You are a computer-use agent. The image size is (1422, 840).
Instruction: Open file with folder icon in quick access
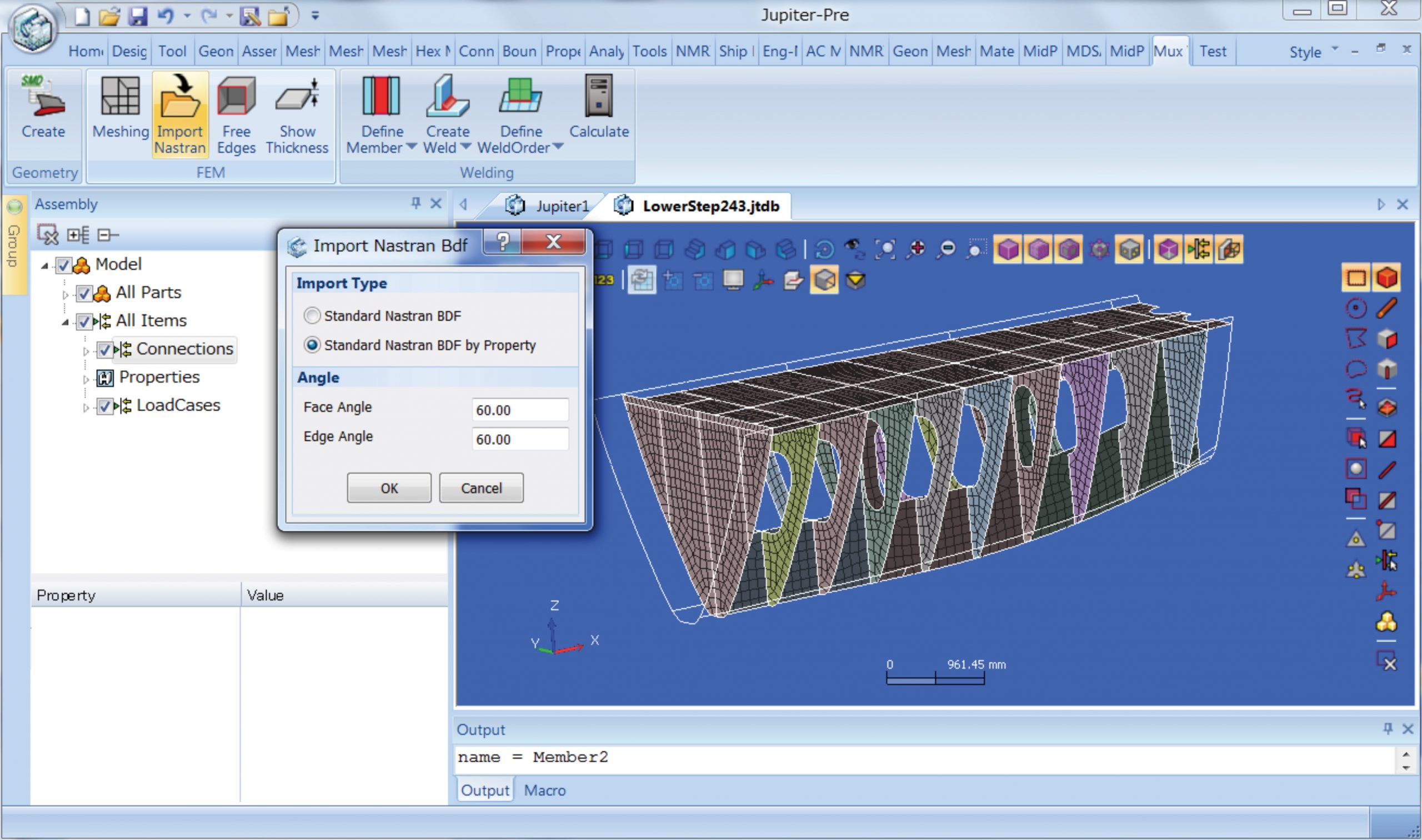(109, 17)
